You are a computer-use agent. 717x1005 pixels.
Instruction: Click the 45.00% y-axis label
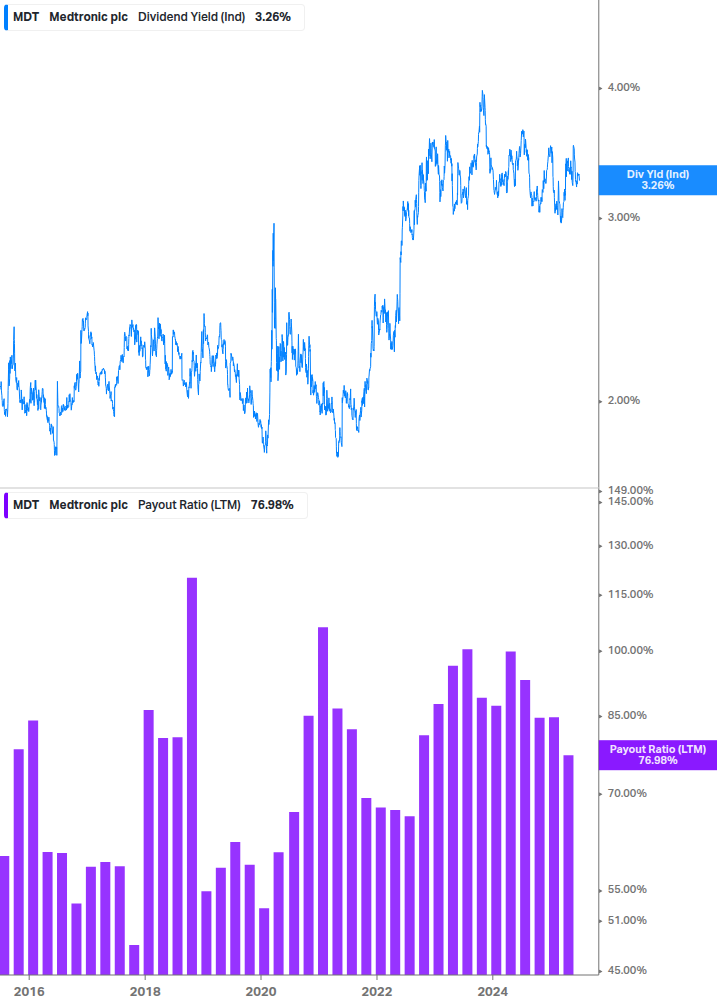pos(627,970)
